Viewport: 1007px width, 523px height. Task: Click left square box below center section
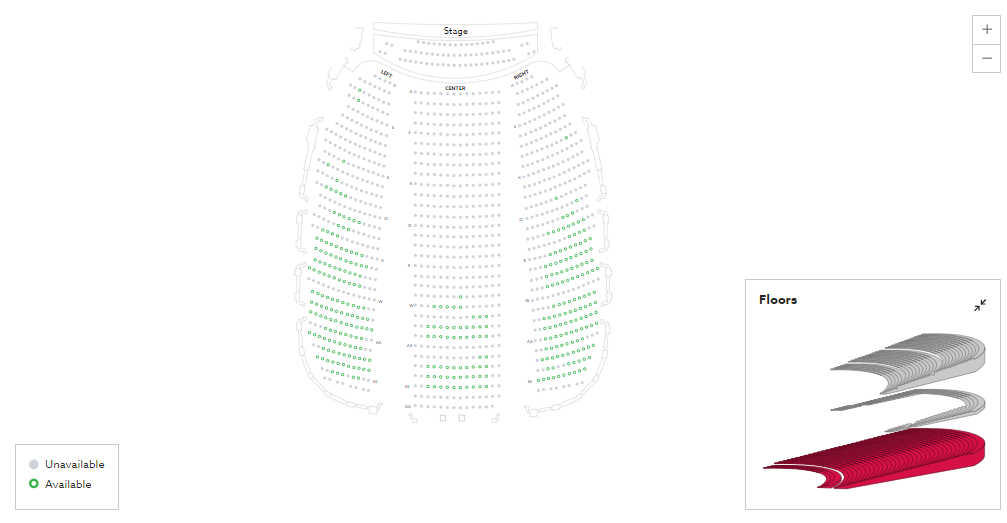tap(443, 418)
